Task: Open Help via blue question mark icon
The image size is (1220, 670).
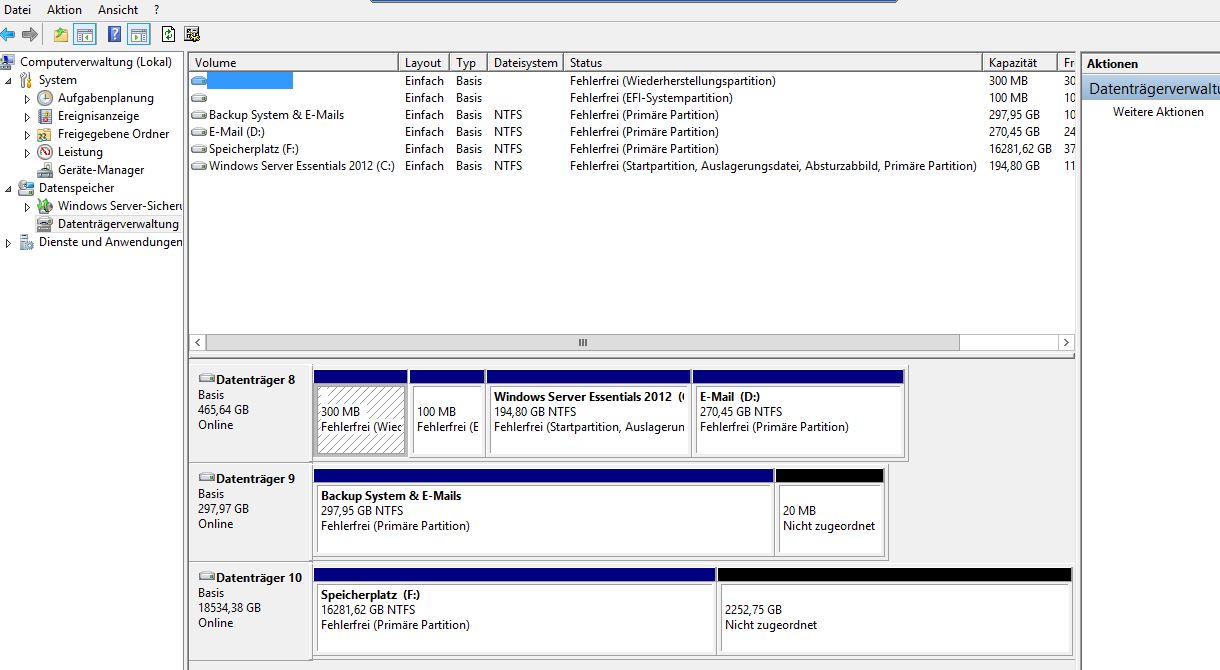Action: (x=114, y=34)
